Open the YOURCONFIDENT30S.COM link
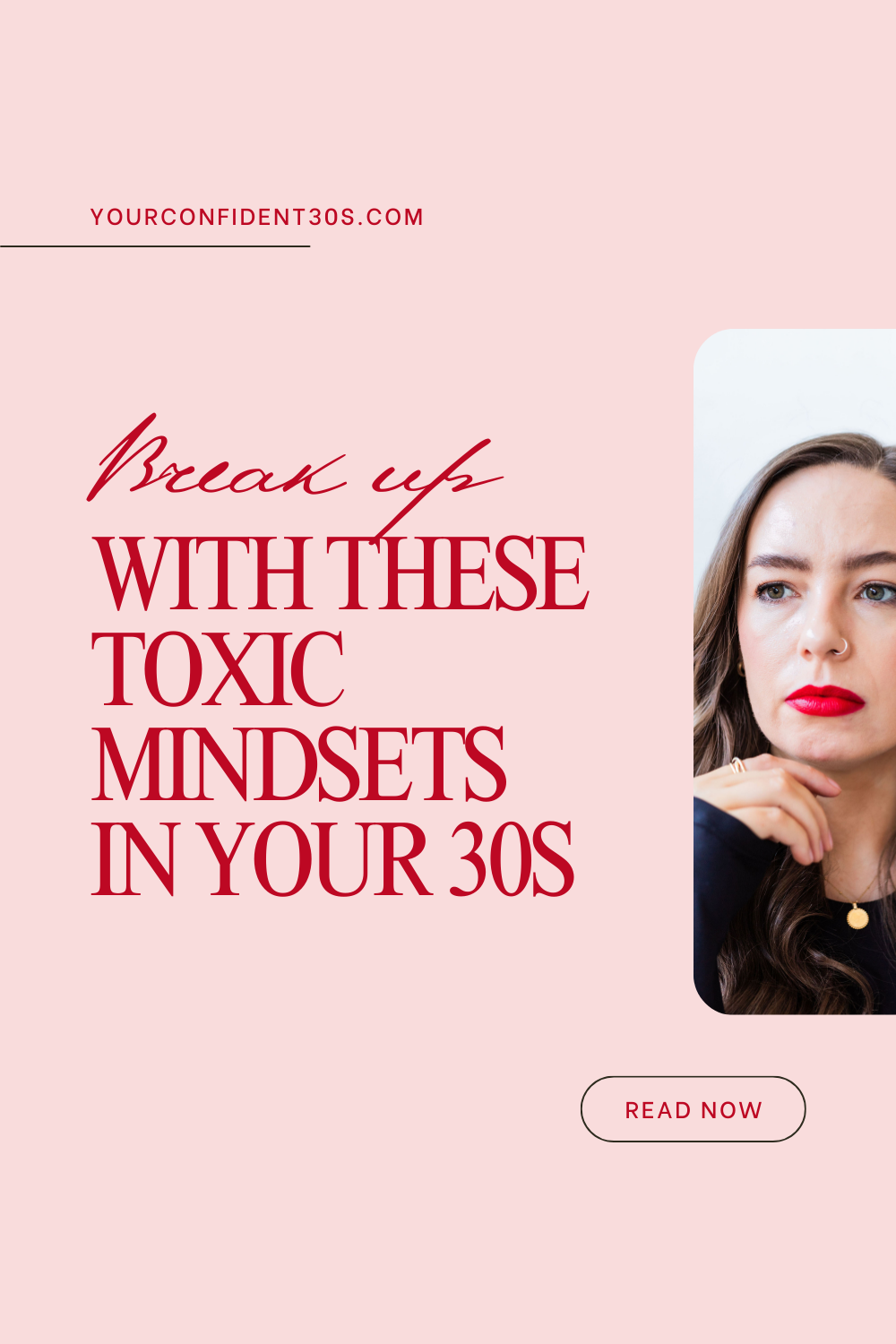 point(257,218)
